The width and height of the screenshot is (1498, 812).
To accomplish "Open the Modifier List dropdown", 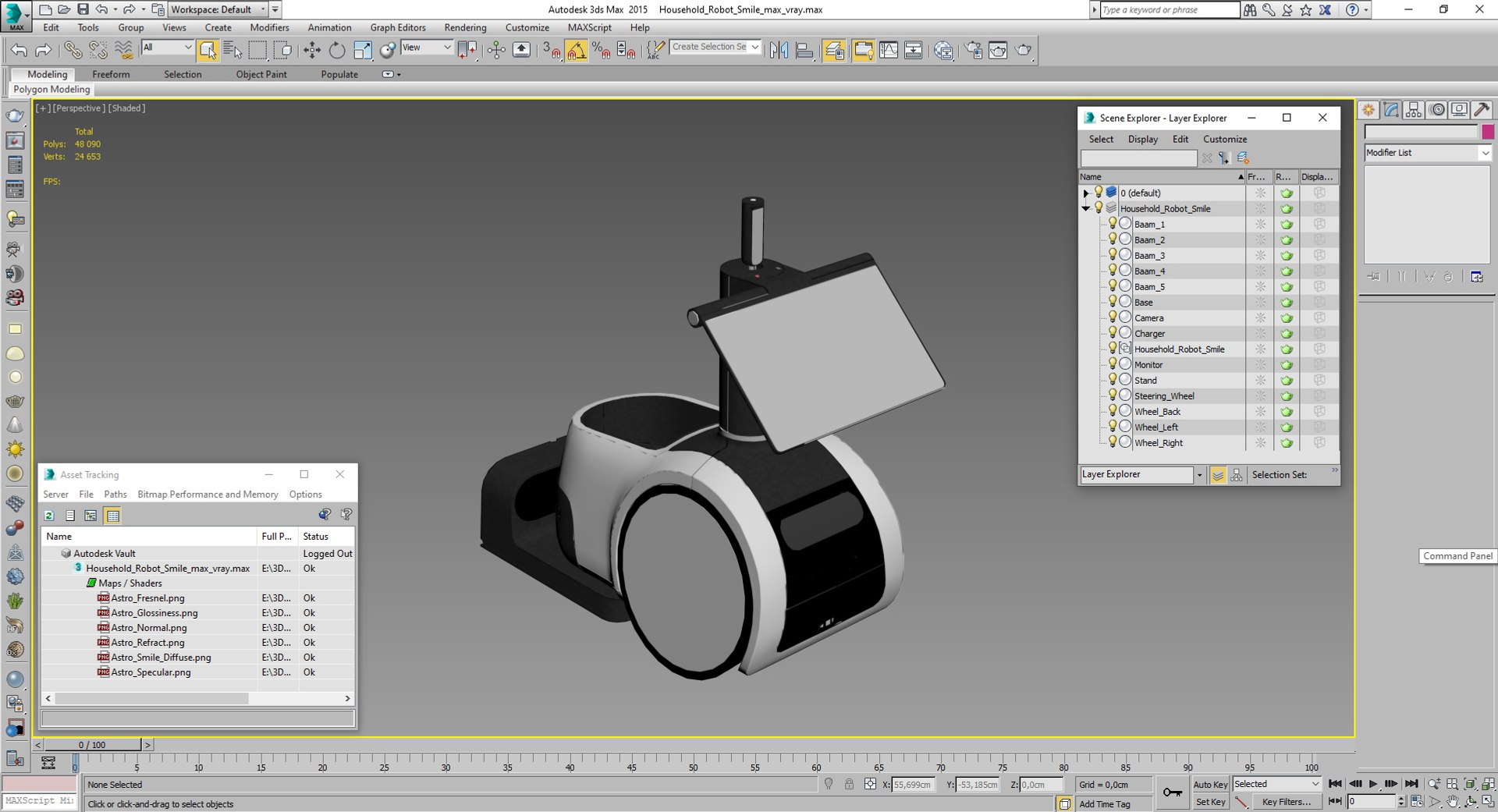I will click(1428, 153).
